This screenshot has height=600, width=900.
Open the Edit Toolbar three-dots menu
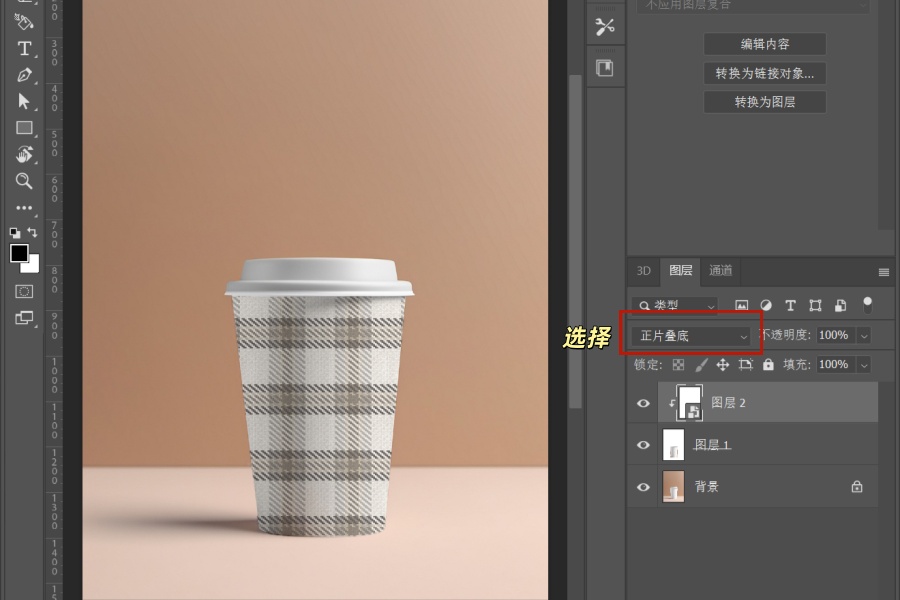(x=24, y=208)
